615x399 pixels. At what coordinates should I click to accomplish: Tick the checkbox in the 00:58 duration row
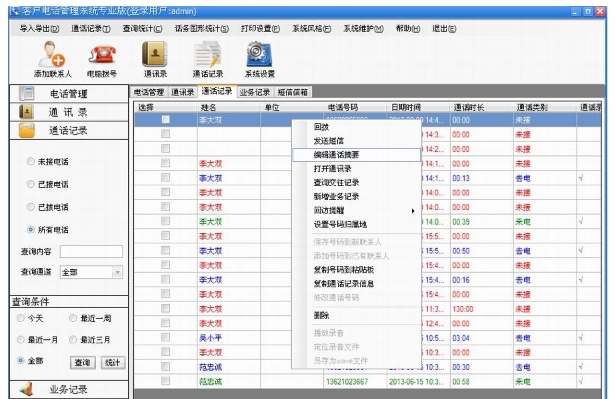tap(166, 381)
